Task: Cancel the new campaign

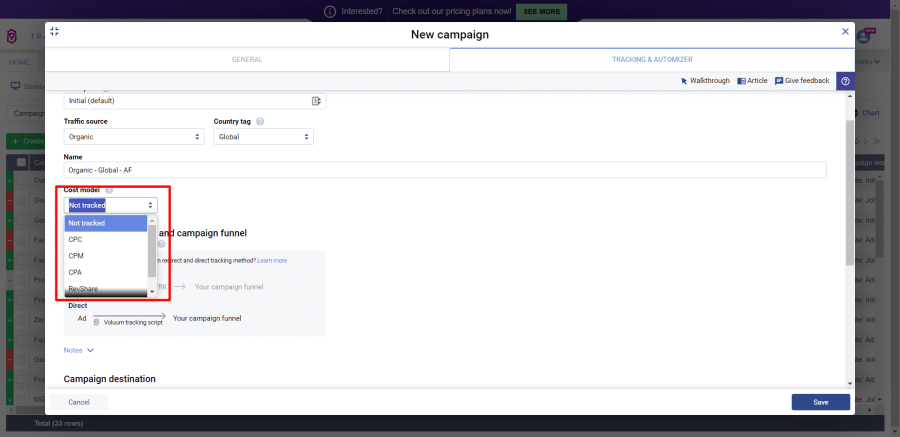Action: pyautogui.click(x=79, y=402)
